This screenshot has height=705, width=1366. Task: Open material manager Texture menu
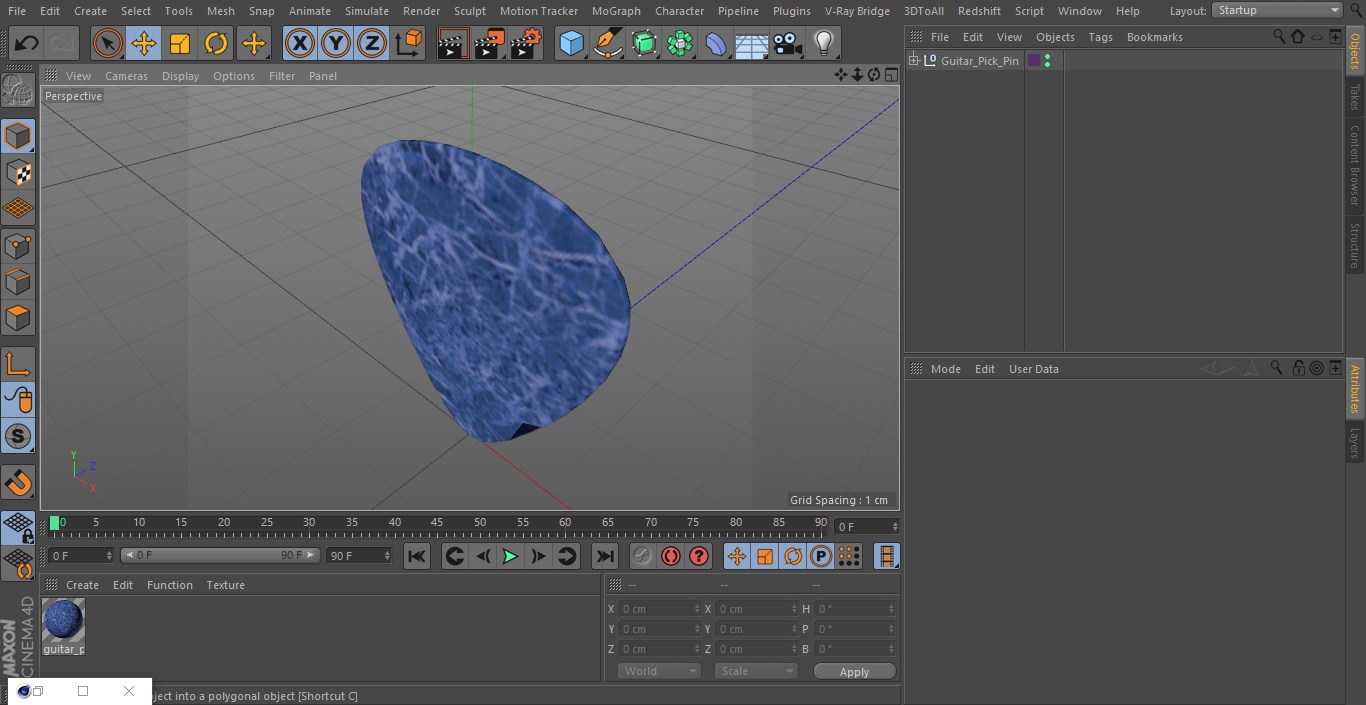coord(225,585)
